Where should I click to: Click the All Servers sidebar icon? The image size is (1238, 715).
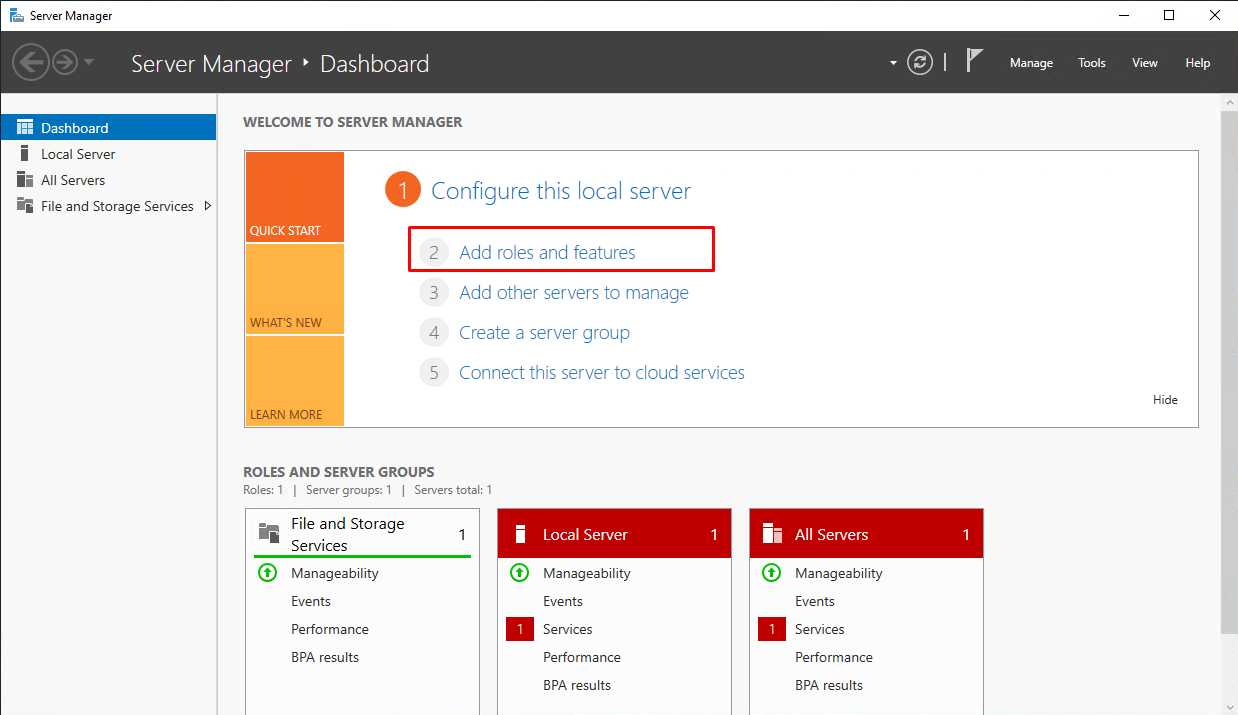[x=25, y=179]
